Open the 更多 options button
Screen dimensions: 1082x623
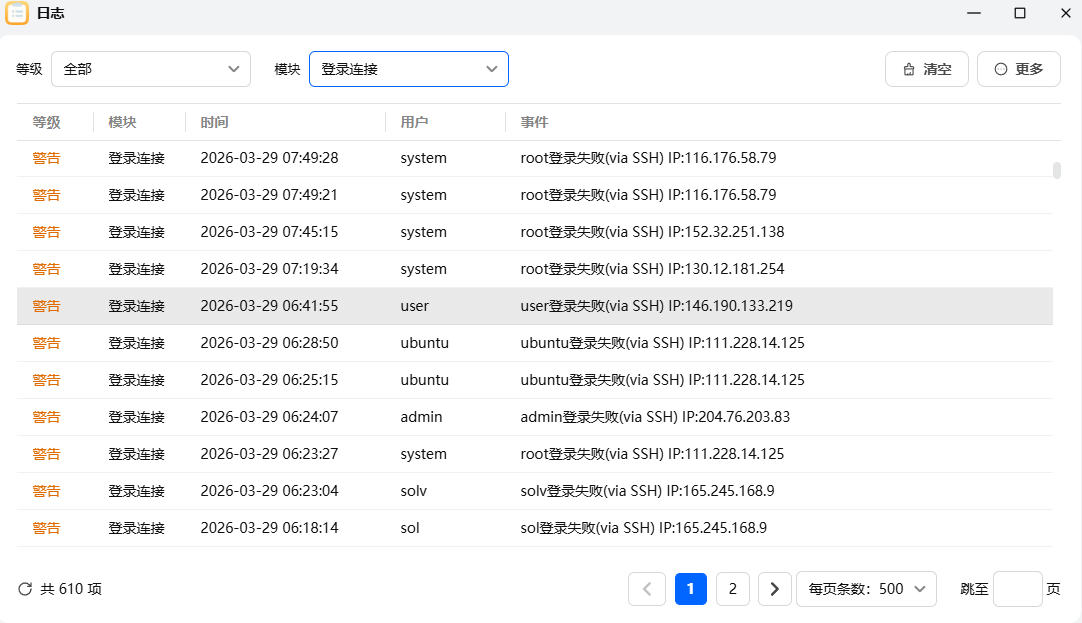click(1018, 69)
